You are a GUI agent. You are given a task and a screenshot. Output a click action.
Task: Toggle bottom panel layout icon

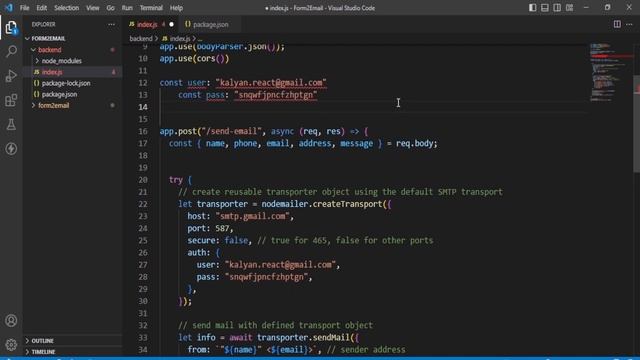tap(544, 7)
